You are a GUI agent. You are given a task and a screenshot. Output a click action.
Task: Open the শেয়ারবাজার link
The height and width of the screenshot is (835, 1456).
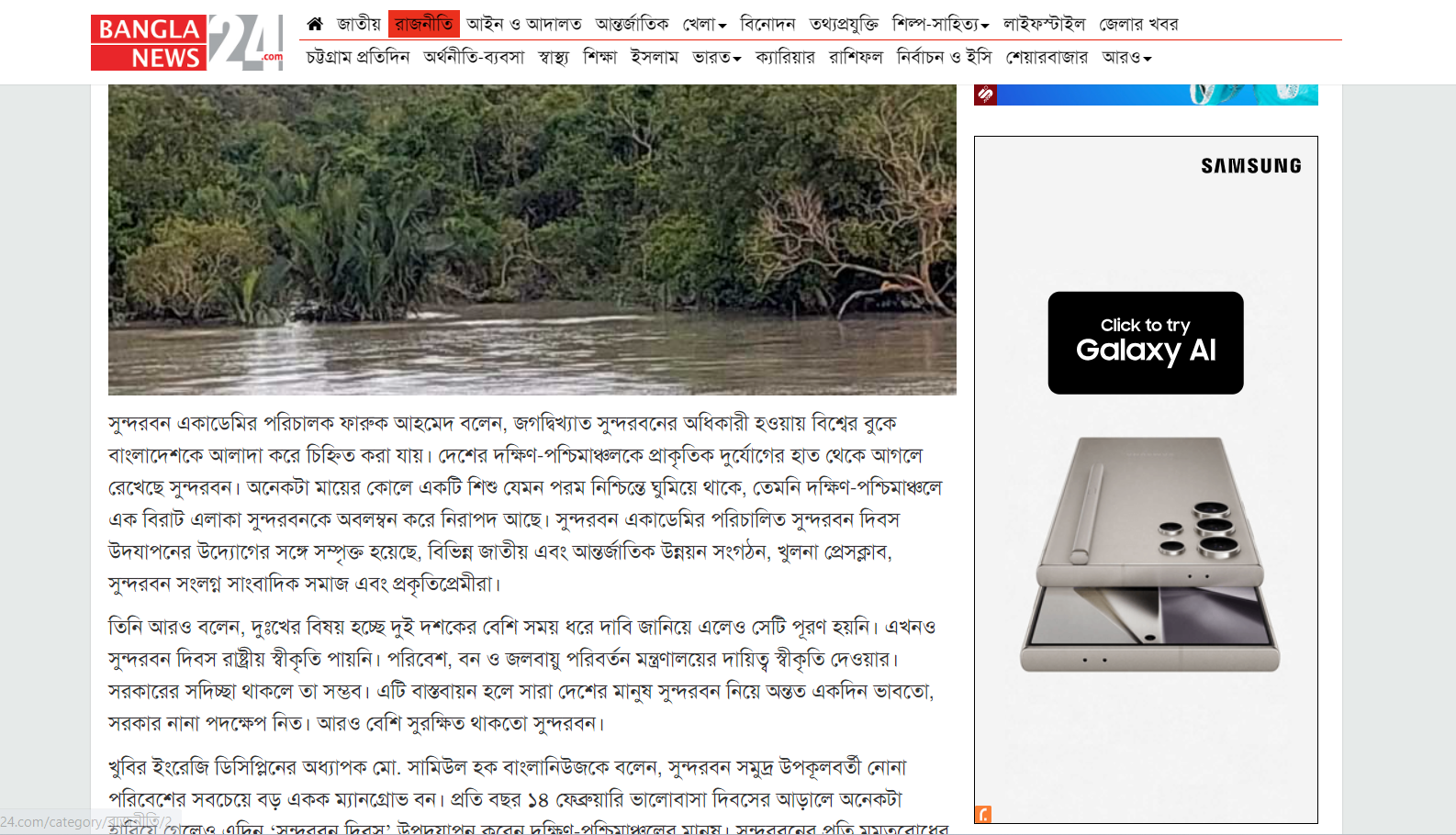point(1047,58)
